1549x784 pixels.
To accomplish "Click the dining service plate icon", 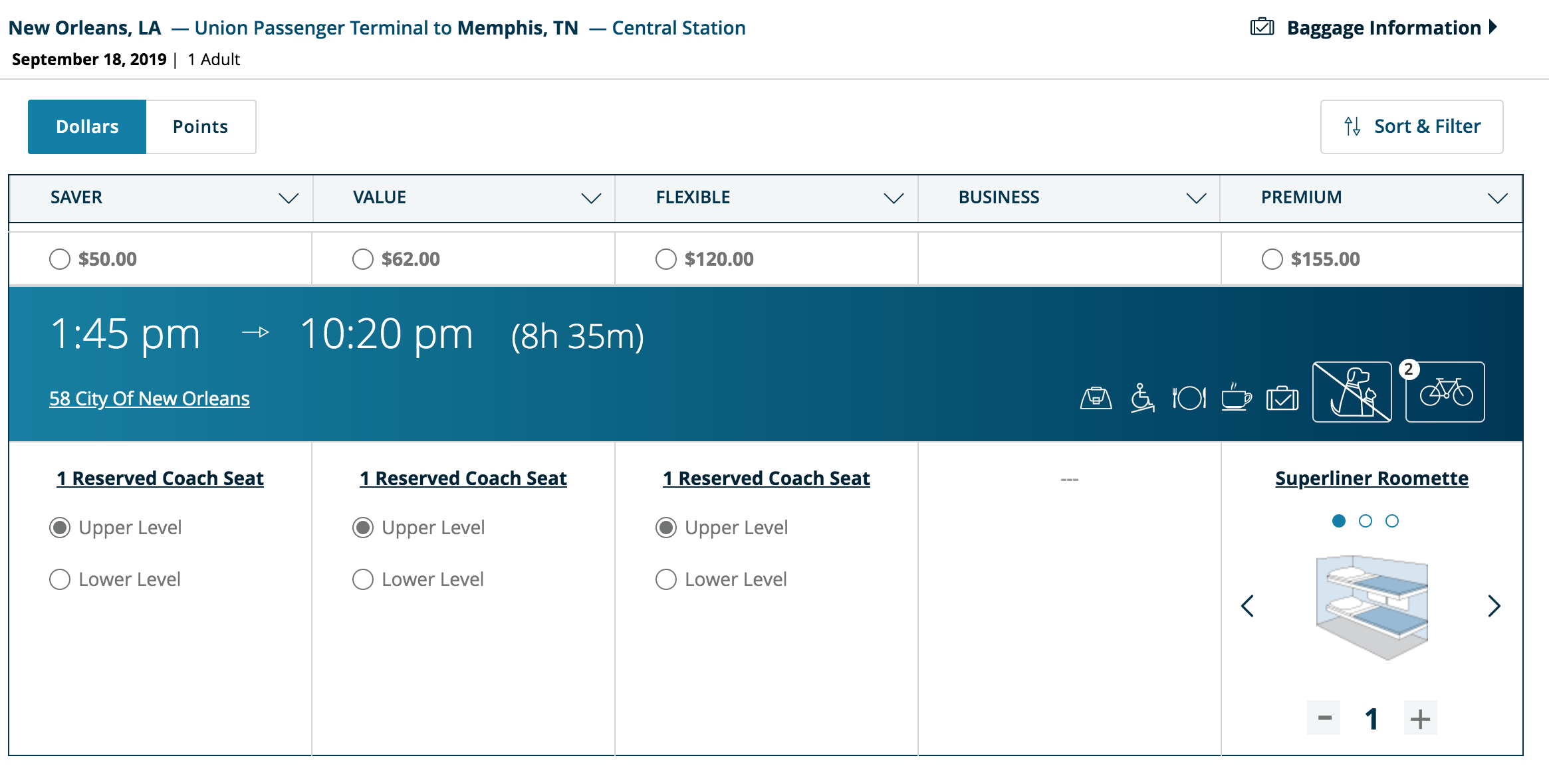I will pos(1189,398).
